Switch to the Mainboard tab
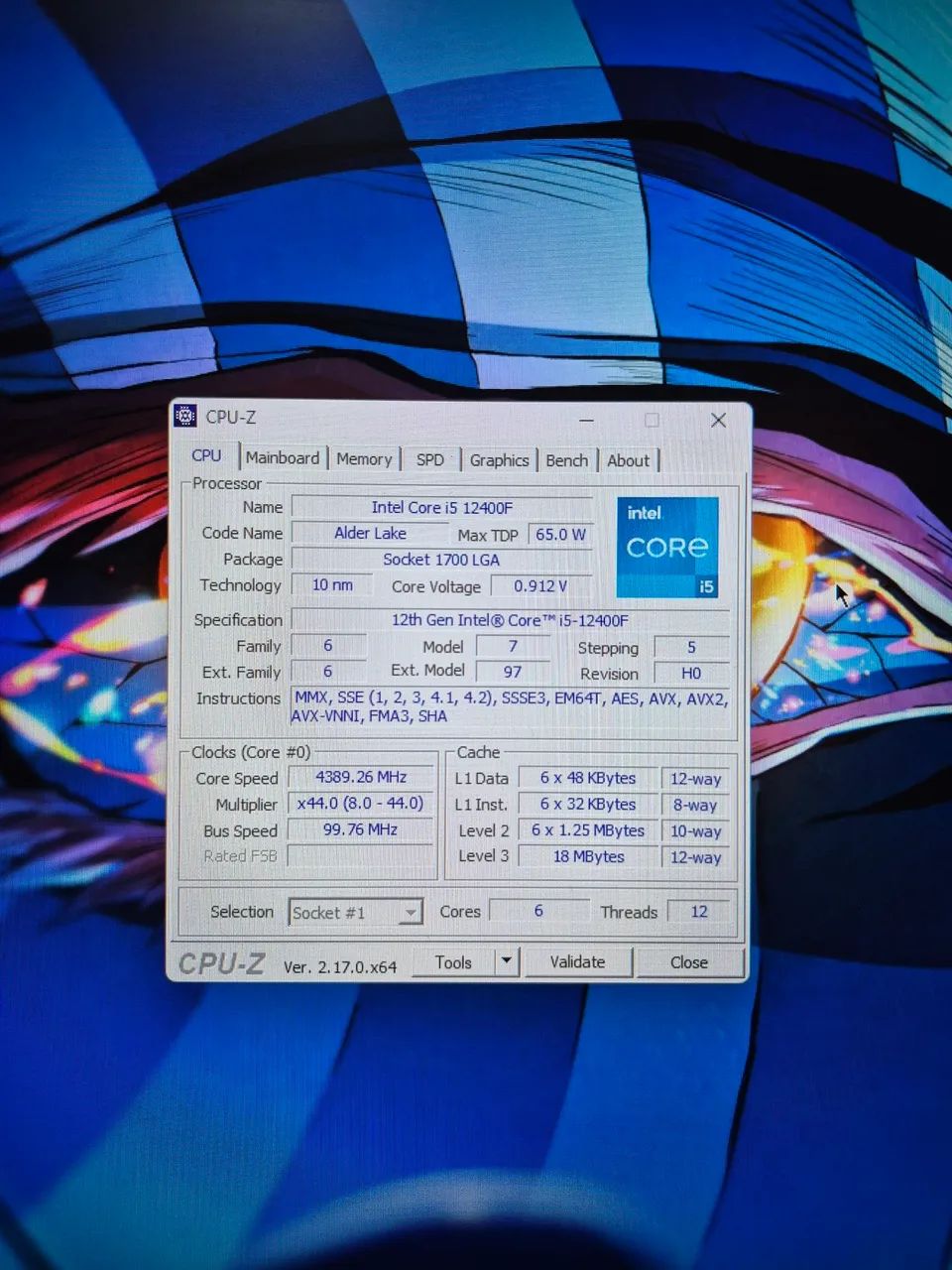Viewport: 952px width, 1270px height. click(x=283, y=458)
